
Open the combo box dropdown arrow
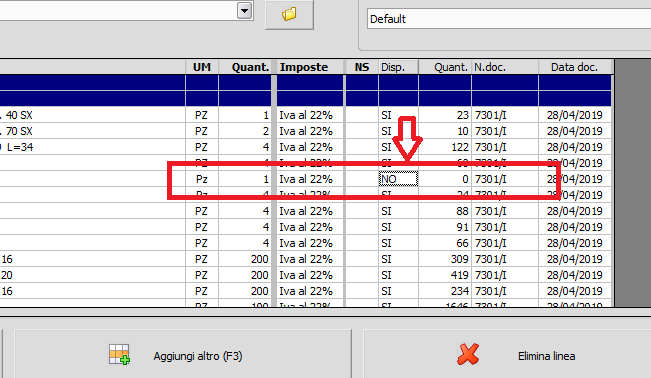[x=245, y=11]
